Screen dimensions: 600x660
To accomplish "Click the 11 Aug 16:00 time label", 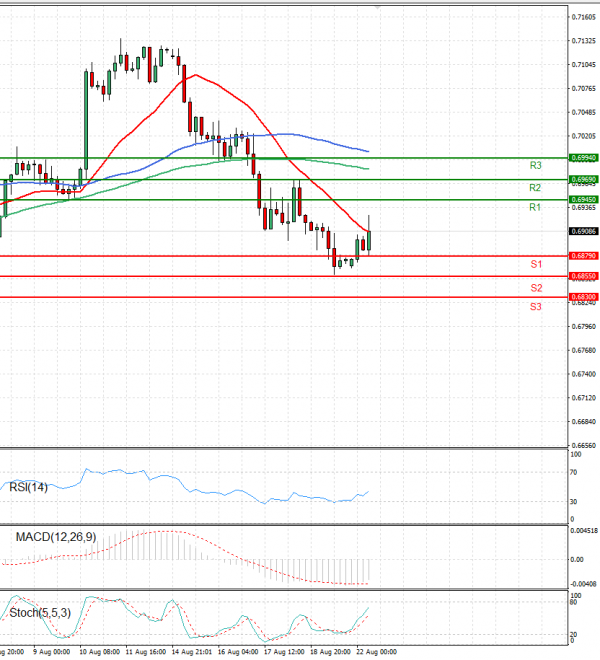I will (146, 652).
